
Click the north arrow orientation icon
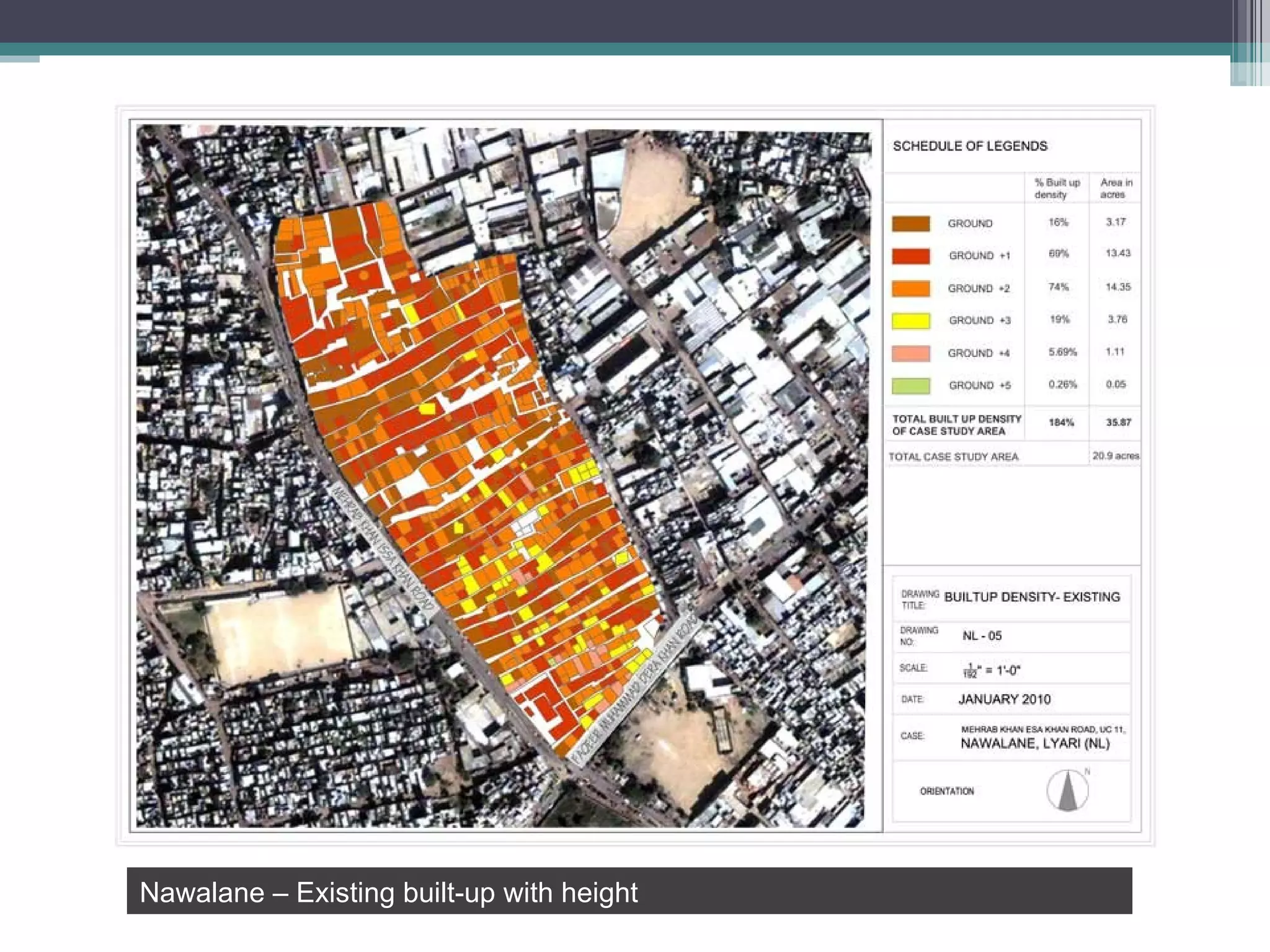[x=1067, y=790]
